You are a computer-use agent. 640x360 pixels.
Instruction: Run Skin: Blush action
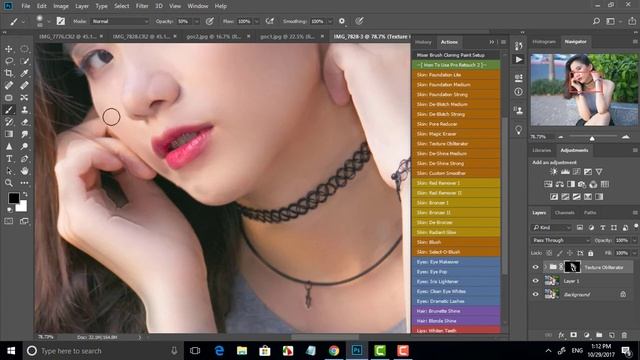tap(456, 242)
